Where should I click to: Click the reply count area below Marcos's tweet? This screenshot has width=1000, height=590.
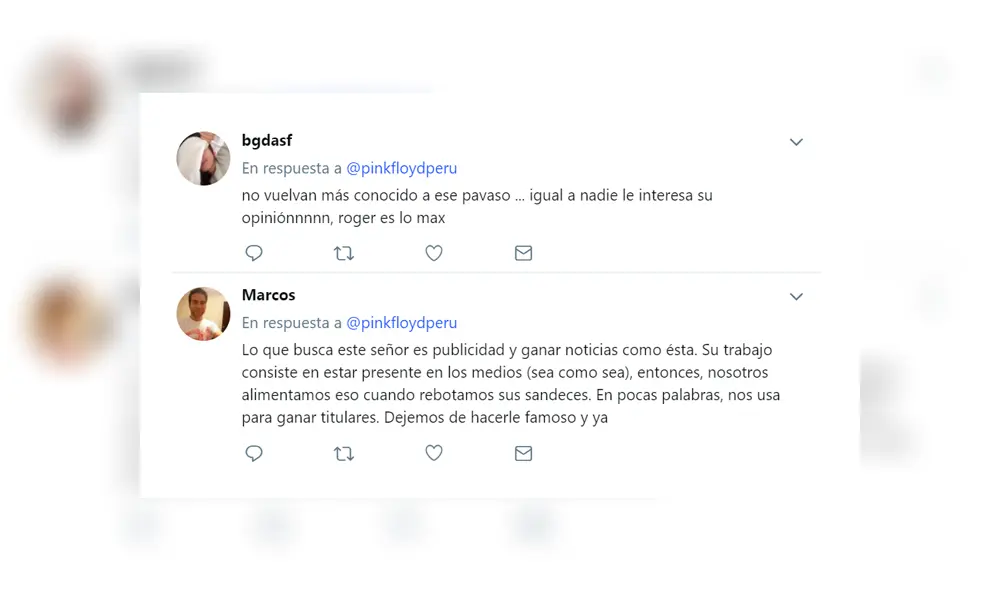pyautogui.click(x=254, y=453)
